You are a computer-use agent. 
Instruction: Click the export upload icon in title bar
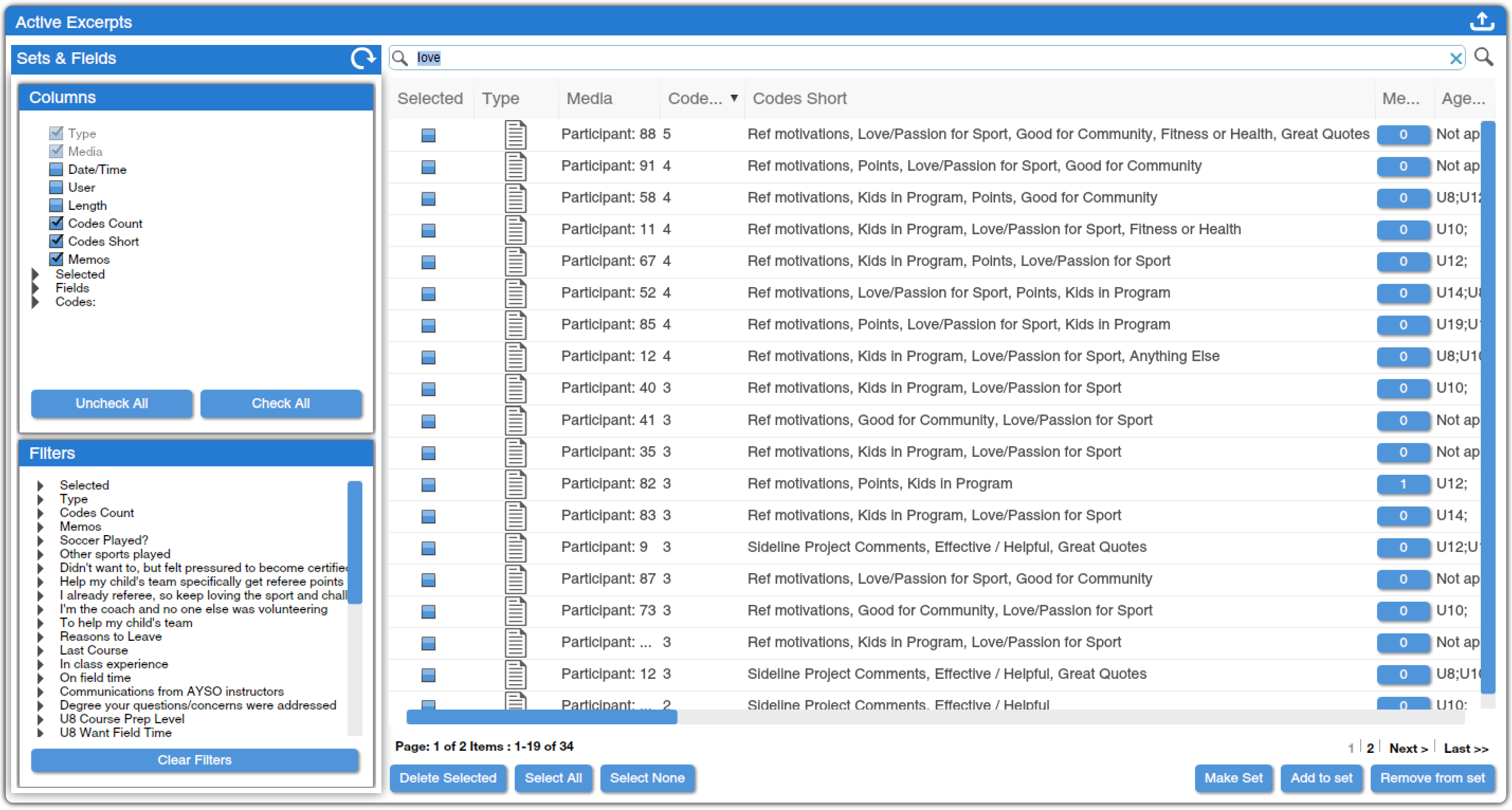coord(1481,21)
